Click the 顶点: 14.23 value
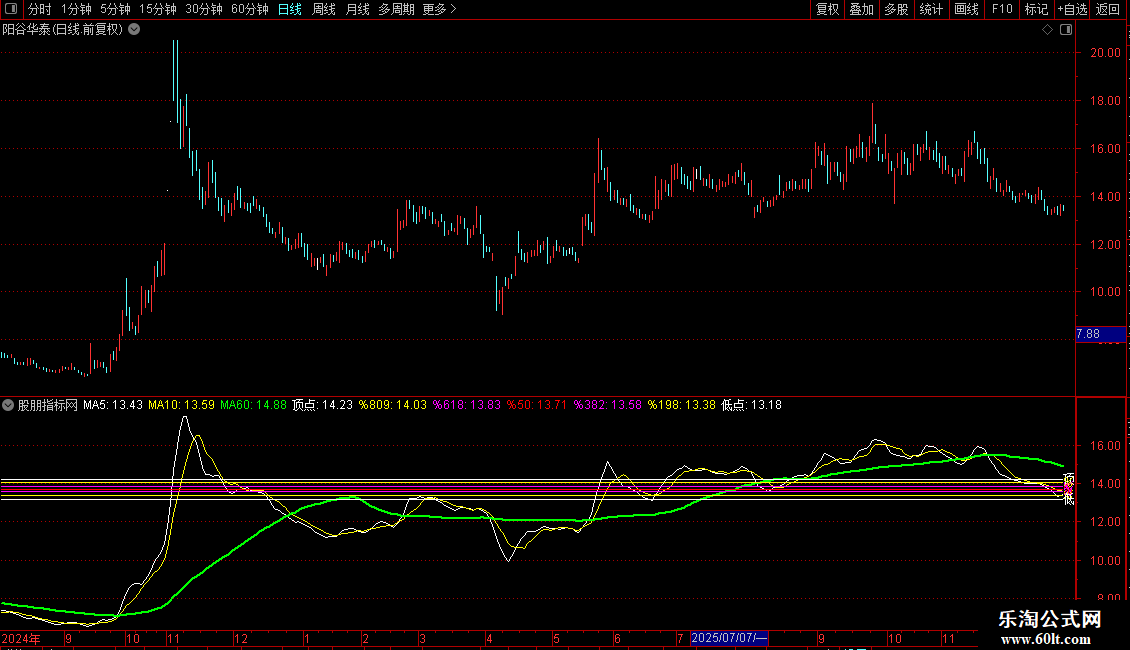This screenshot has height=650, width=1130. [323, 405]
